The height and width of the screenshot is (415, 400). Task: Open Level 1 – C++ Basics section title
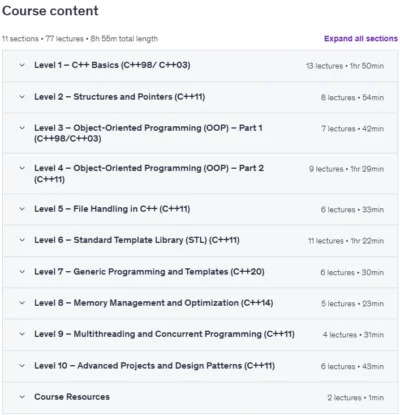pyautogui.click(x=112, y=65)
